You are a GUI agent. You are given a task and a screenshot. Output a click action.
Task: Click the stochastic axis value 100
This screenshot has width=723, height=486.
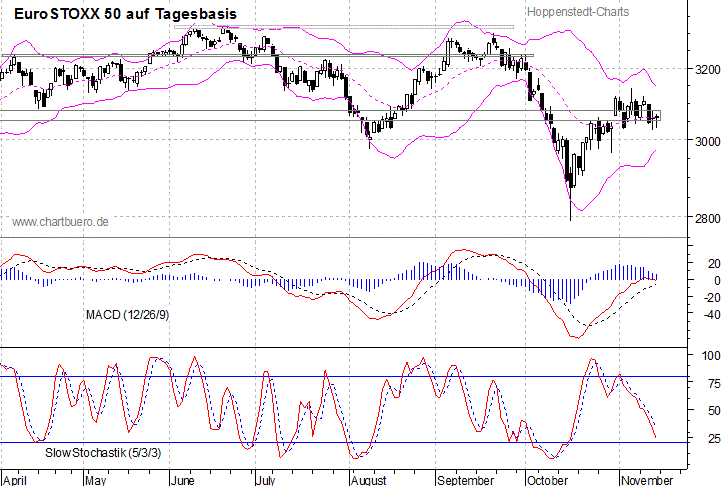711,356
